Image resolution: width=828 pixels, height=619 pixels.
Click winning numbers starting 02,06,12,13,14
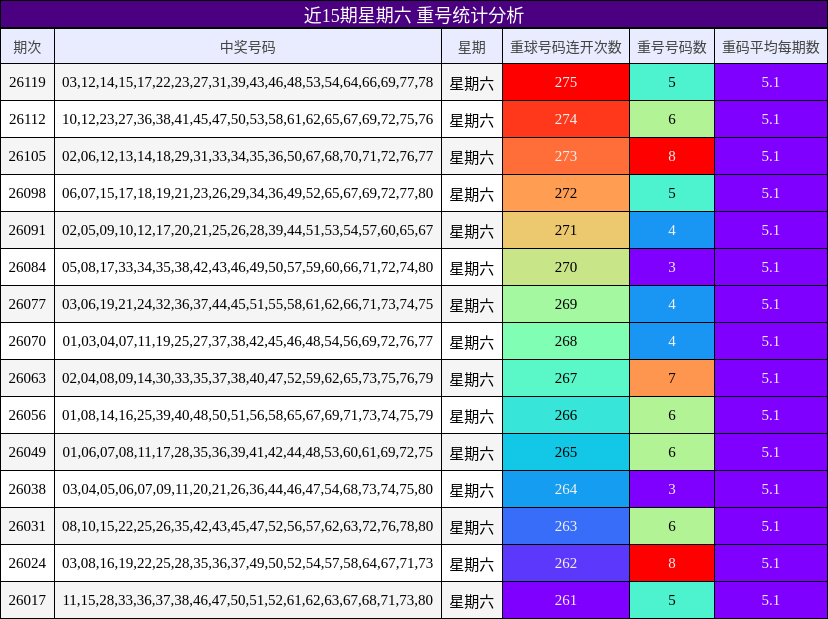click(x=248, y=156)
